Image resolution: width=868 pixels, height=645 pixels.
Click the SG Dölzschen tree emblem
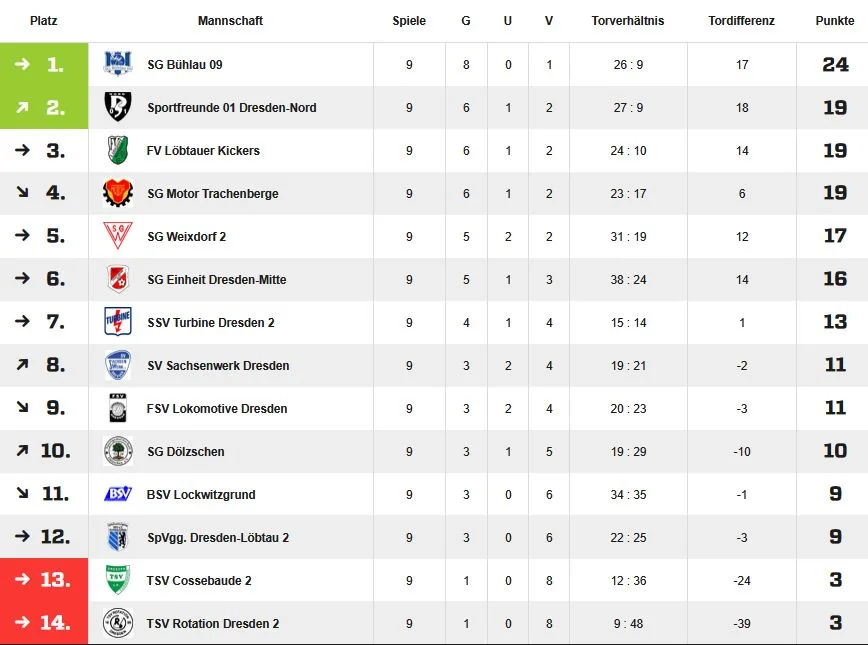click(x=118, y=451)
